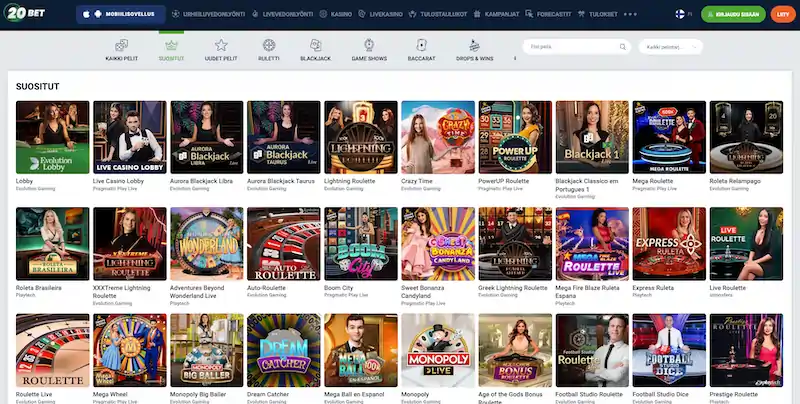
Task: Launch the Mega Wheel game
Action: tap(130, 350)
